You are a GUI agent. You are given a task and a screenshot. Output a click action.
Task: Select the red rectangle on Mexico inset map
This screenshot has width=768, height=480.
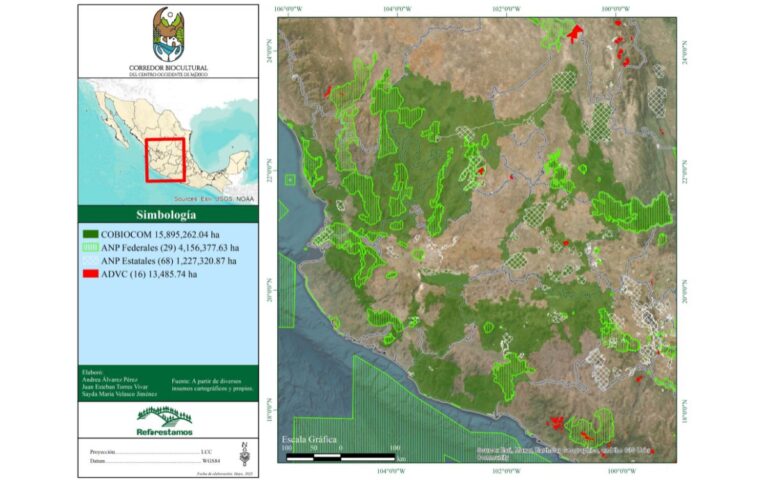(x=166, y=160)
